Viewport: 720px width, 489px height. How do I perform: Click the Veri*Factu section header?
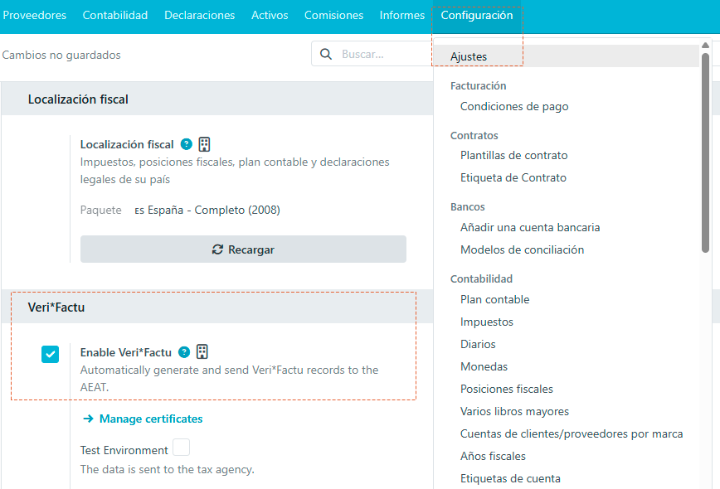click(x=217, y=307)
